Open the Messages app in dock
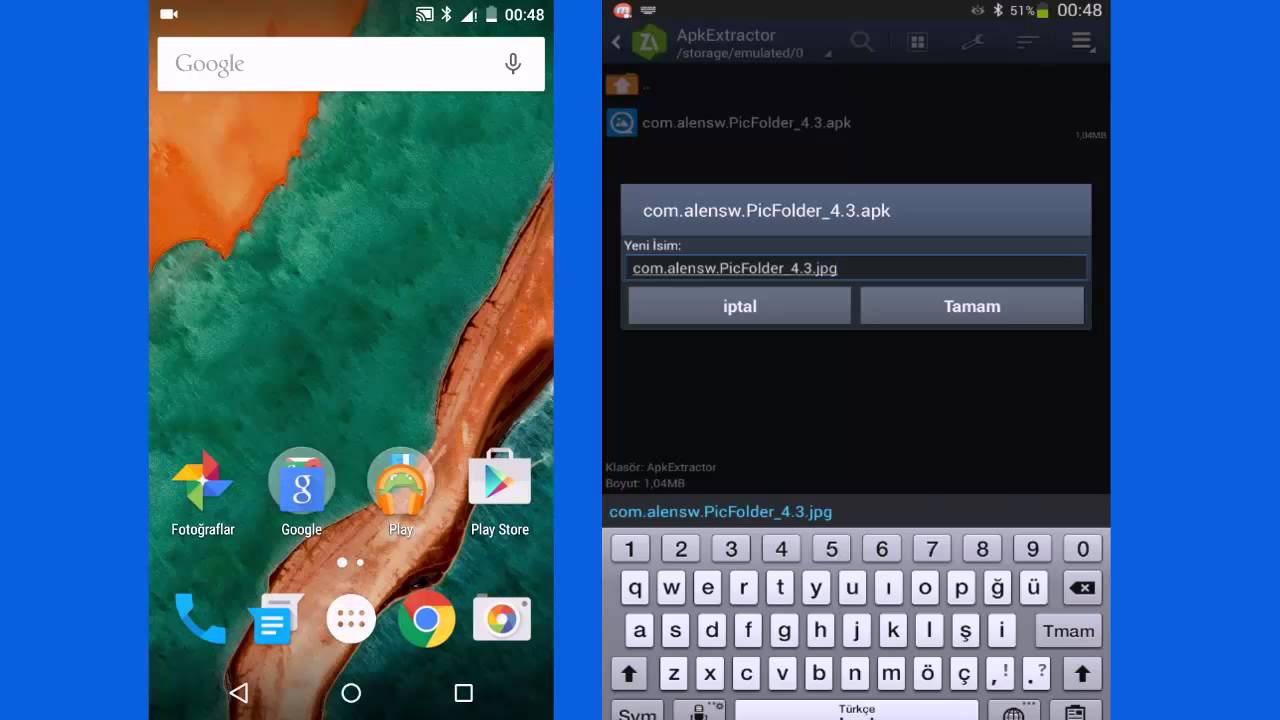Screen dimensions: 1280x720 (x=275, y=619)
